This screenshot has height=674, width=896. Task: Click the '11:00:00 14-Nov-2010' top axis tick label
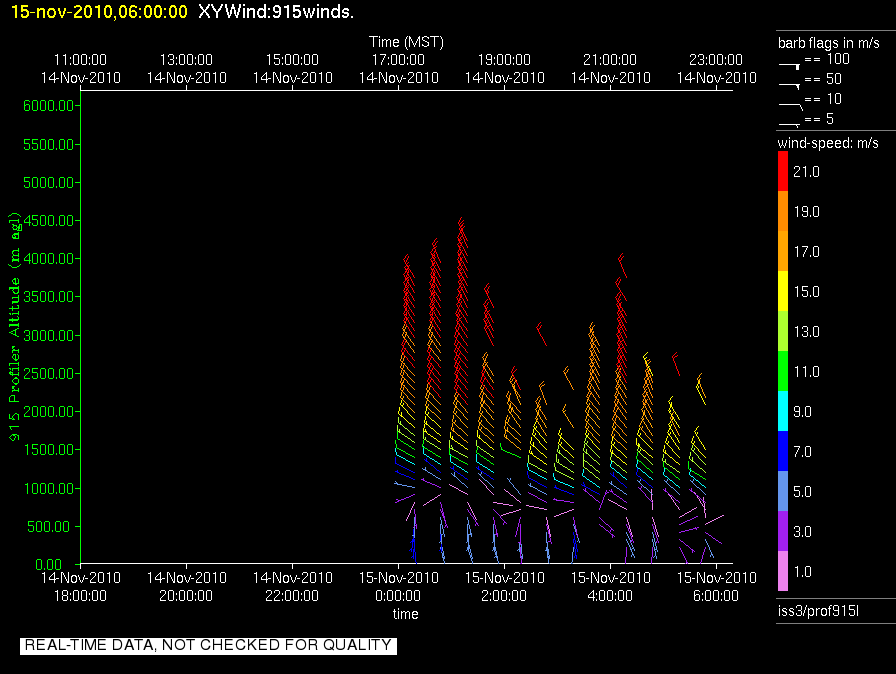pos(81,69)
